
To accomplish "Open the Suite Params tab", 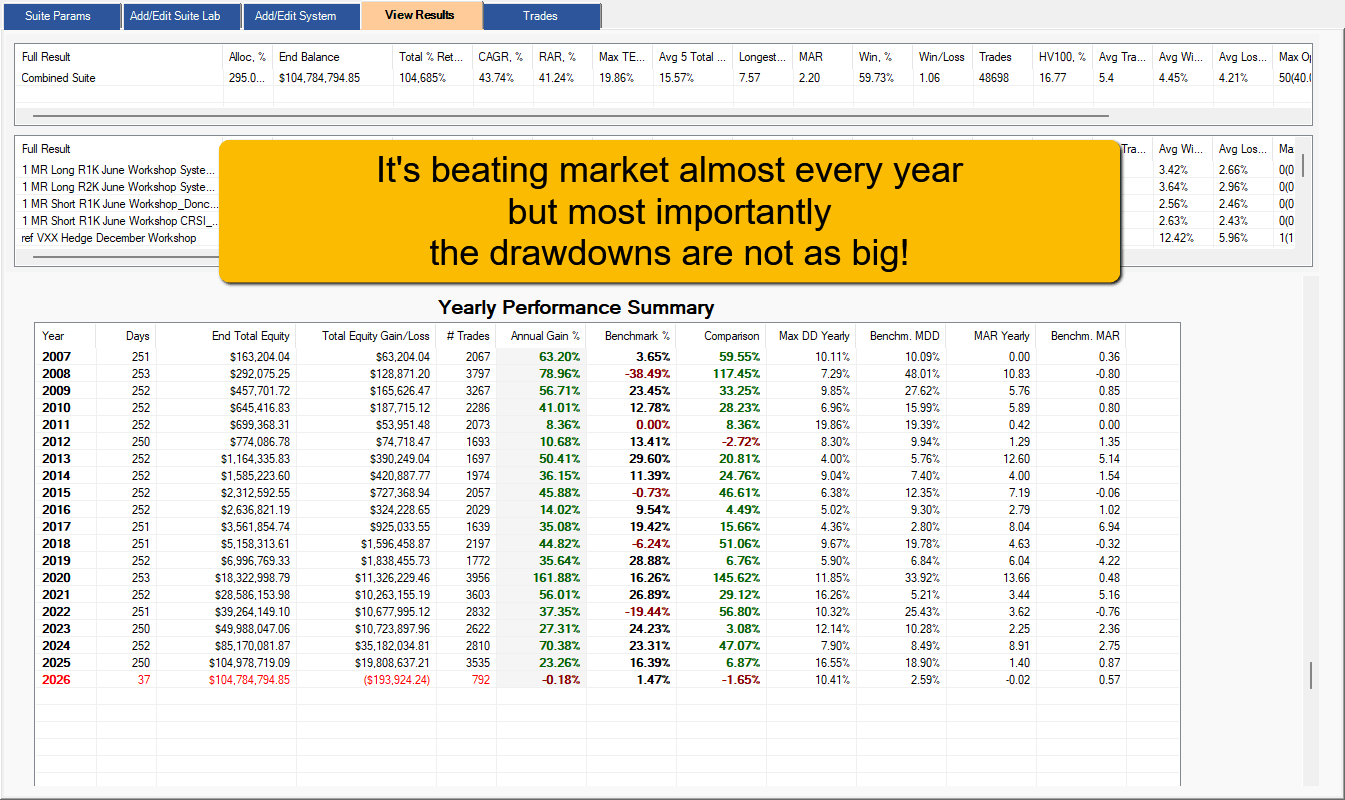I will (x=58, y=16).
